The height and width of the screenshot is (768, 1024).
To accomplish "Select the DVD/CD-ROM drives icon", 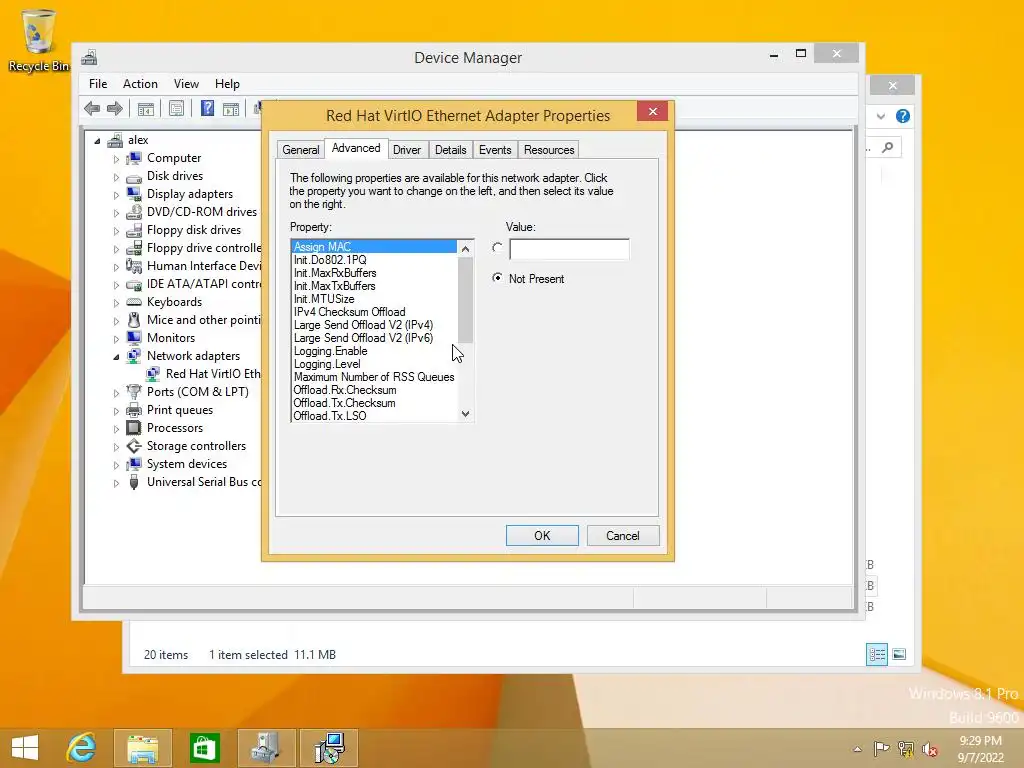I will (134, 212).
